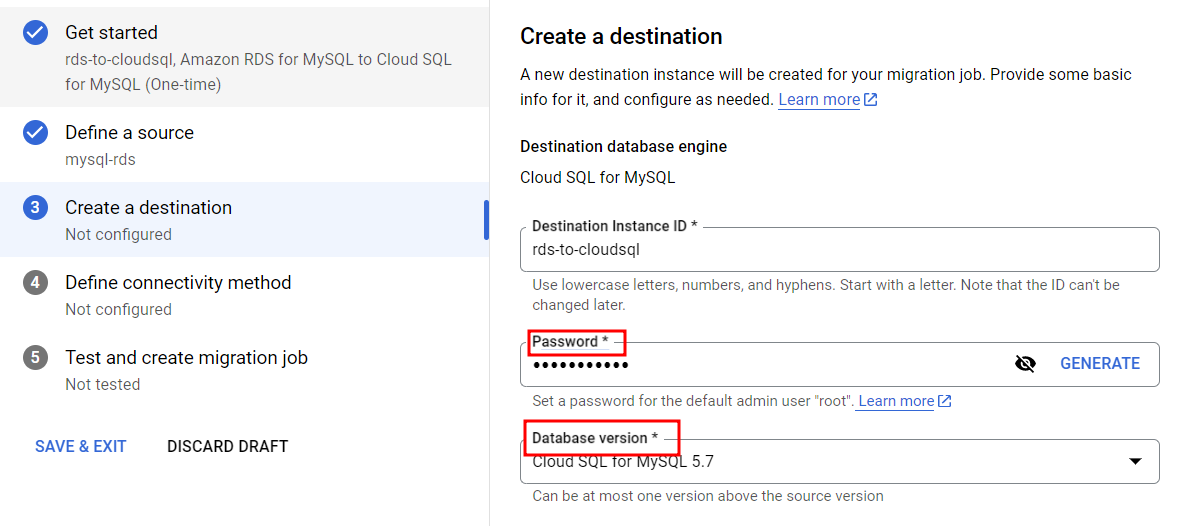
Task: Select Cloud SQL for MySQL 5.7 combo box
Action: click(x=840, y=461)
